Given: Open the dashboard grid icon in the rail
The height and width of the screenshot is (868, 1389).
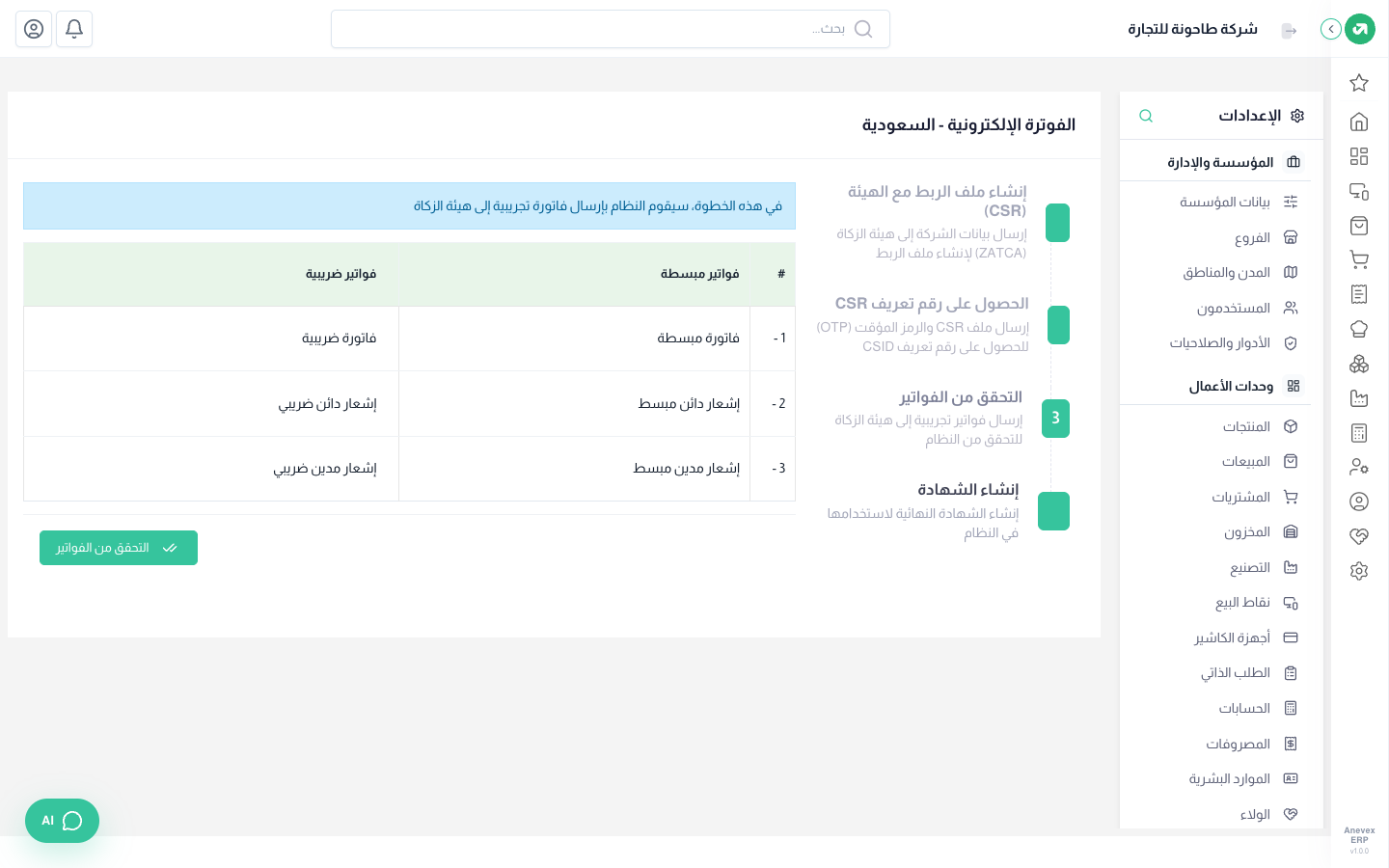Looking at the screenshot, I should tap(1359, 156).
